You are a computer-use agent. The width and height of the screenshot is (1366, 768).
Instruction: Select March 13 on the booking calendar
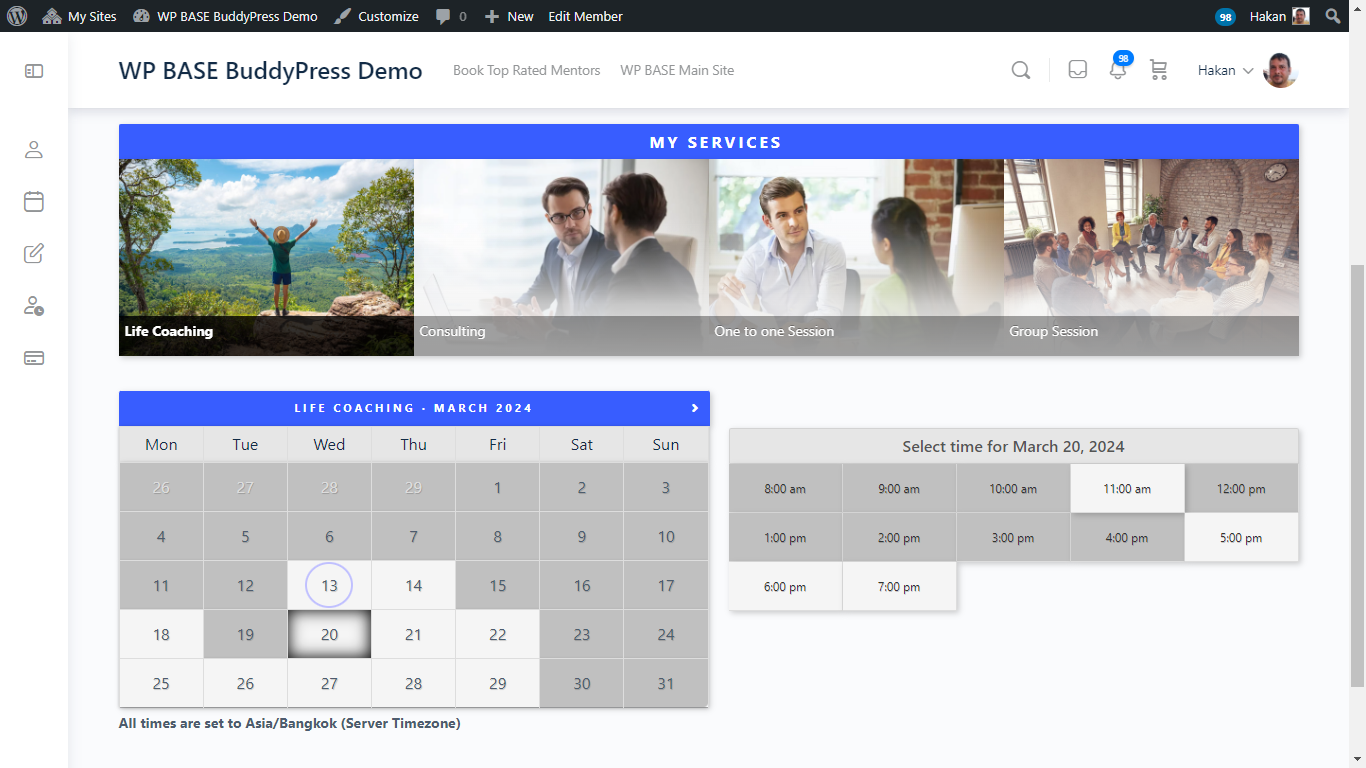click(x=329, y=585)
